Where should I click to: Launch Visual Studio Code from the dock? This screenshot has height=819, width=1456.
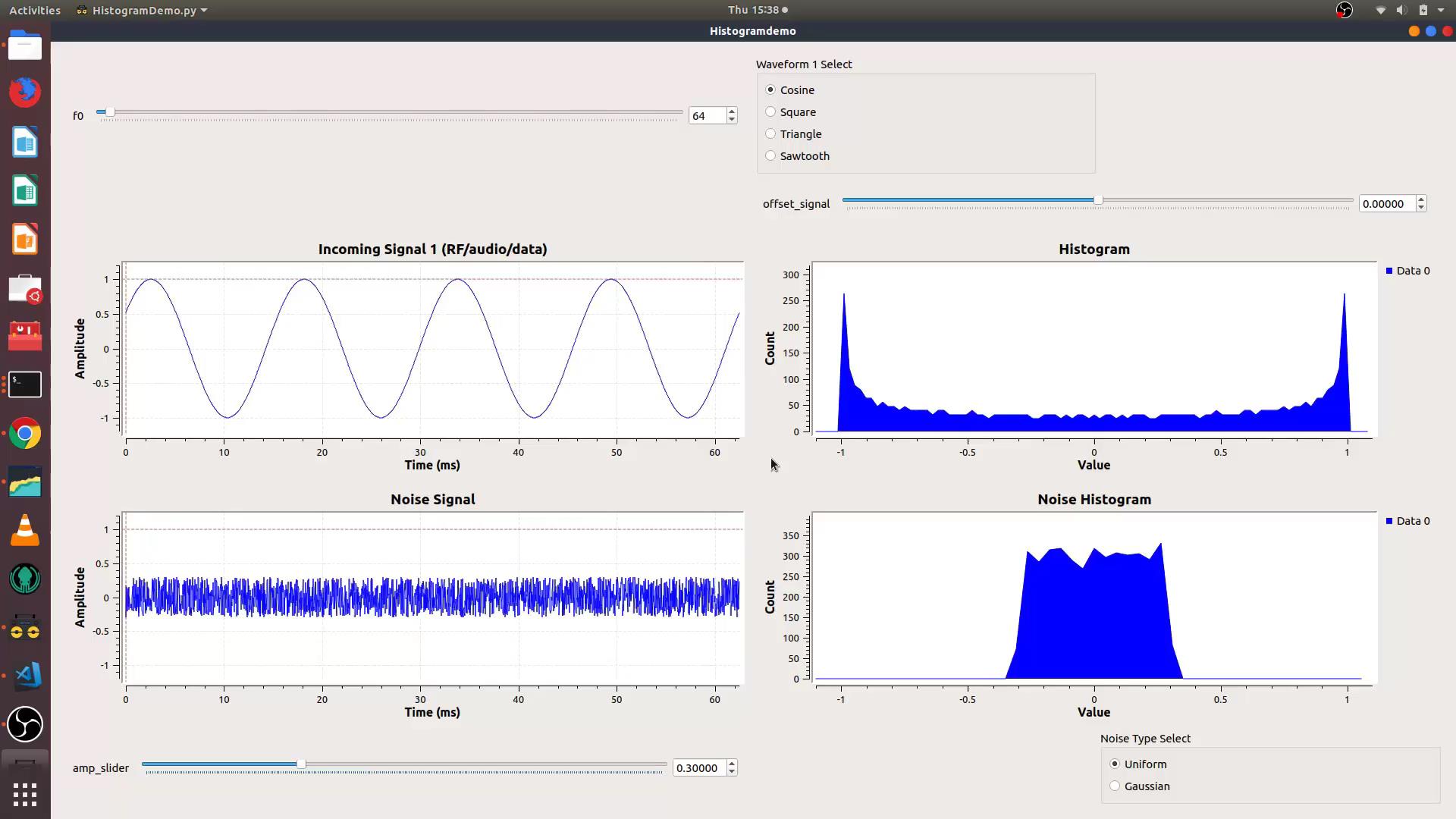(x=25, y=676)
